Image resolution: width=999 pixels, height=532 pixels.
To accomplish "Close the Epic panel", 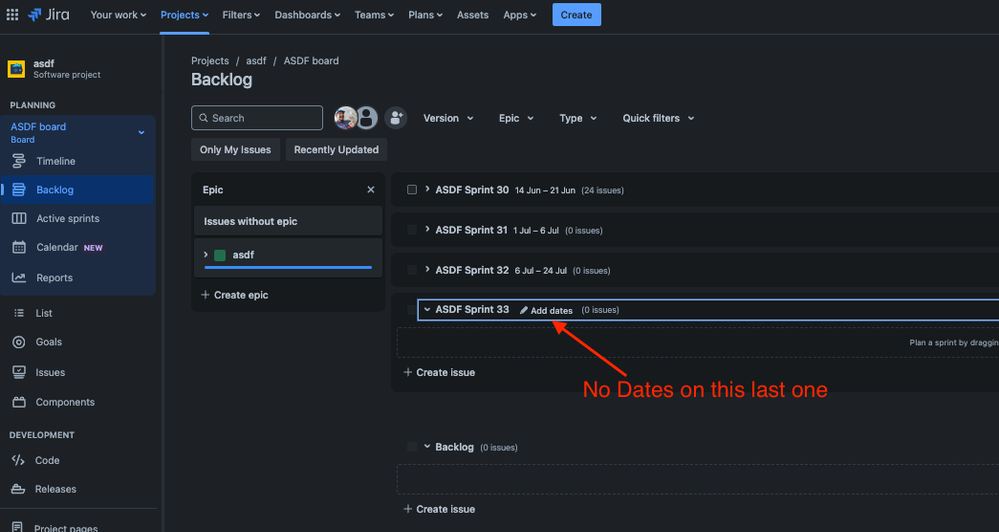I will pos(371,190).
